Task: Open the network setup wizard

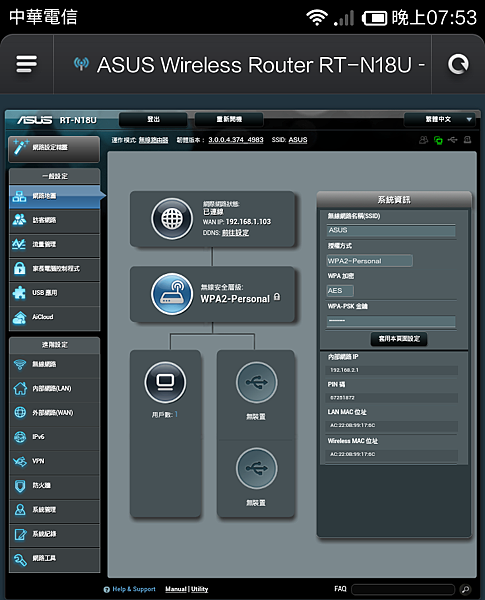Action: 54,148
